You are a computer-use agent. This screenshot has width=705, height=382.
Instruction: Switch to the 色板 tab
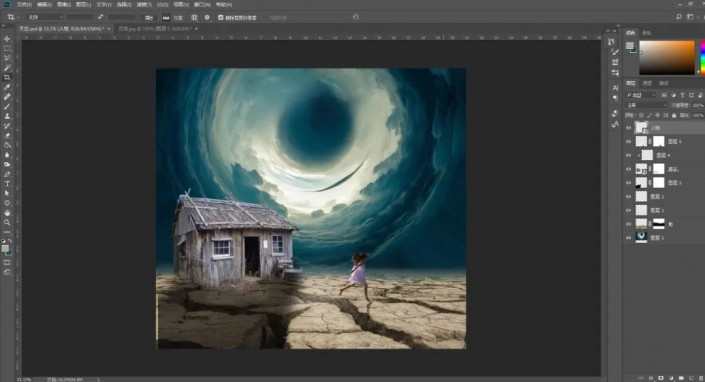point(647,33)
